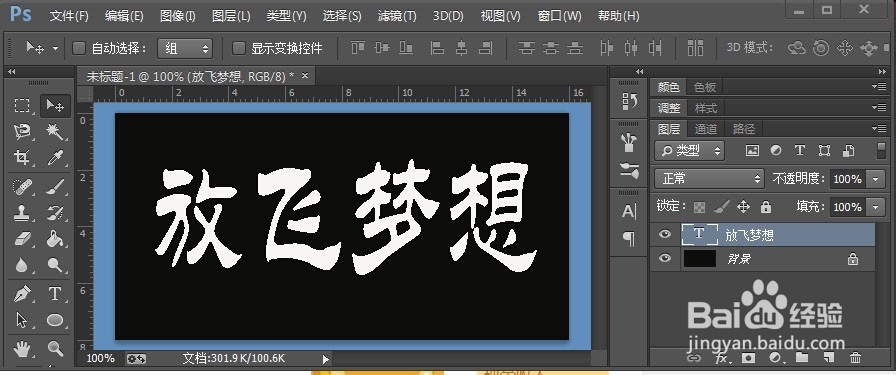Enable the 自动选择 checkbox

click(79, 49)
